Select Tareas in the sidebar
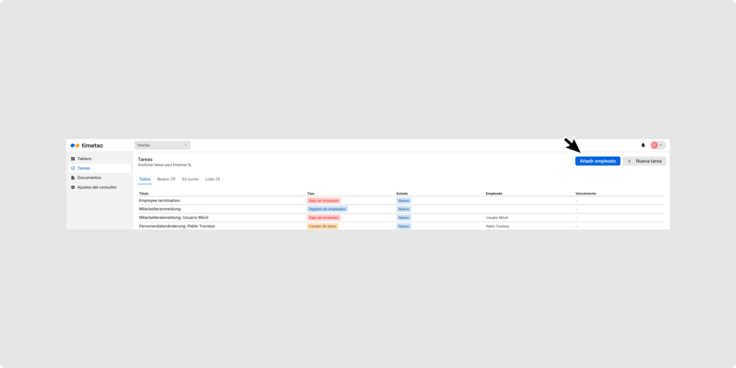This screenshot has width=736, height=368. tap(99, 168)
